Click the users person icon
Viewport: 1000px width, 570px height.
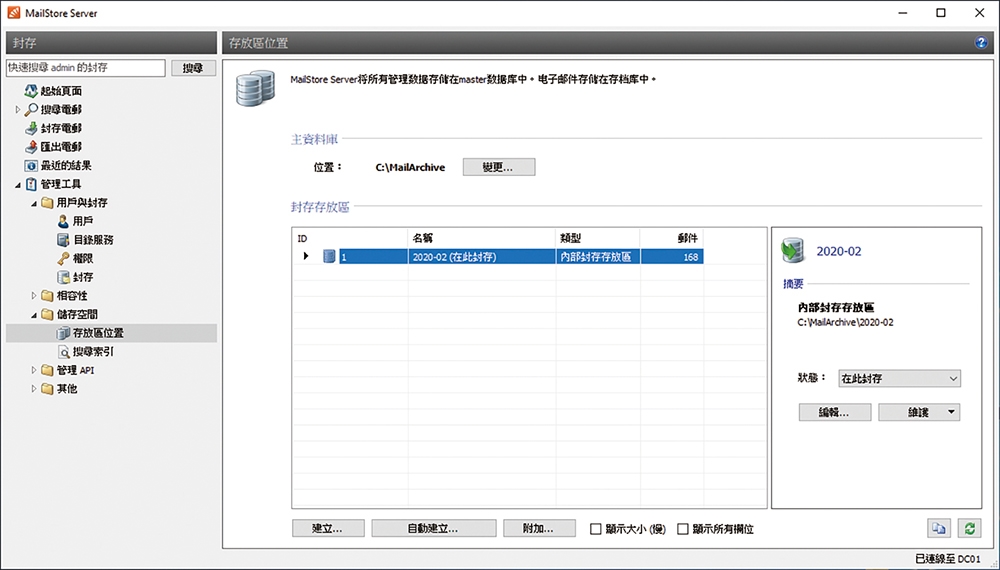click(63, 221)
